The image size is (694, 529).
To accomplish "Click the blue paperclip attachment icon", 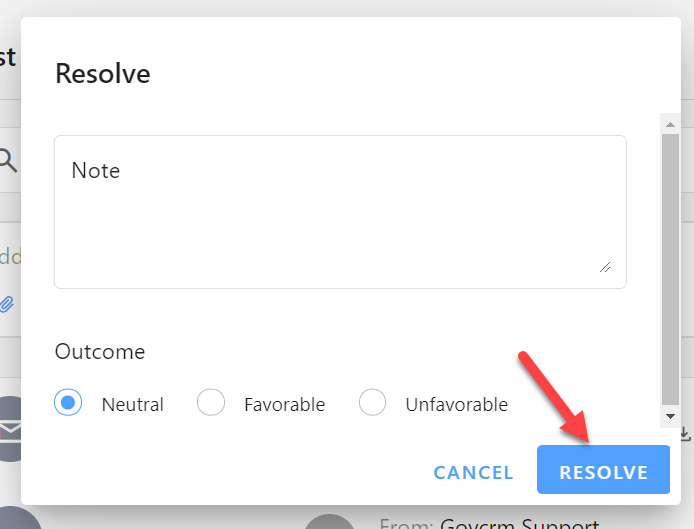I will pyautogui.click(x=7, y=305).
